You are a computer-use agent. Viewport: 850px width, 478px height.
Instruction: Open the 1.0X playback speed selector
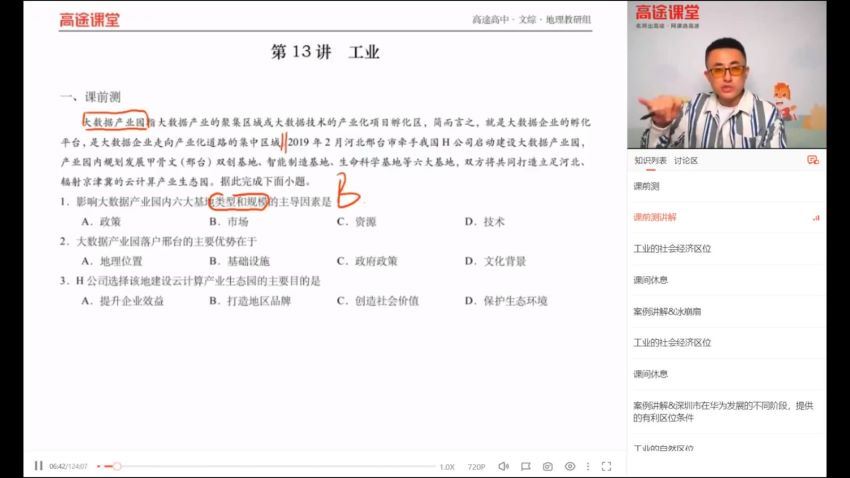[447, 467]
